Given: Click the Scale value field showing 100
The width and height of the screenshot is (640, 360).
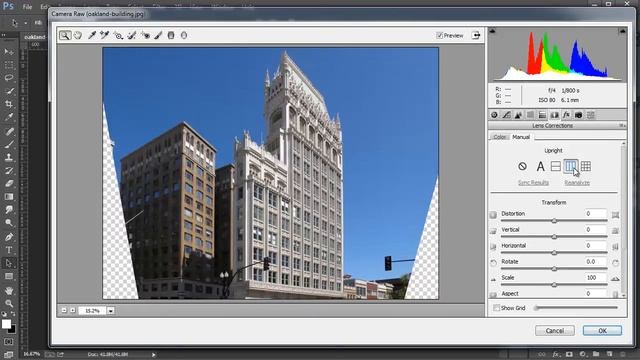Looking at the screenshot, I should click(595, 278).
